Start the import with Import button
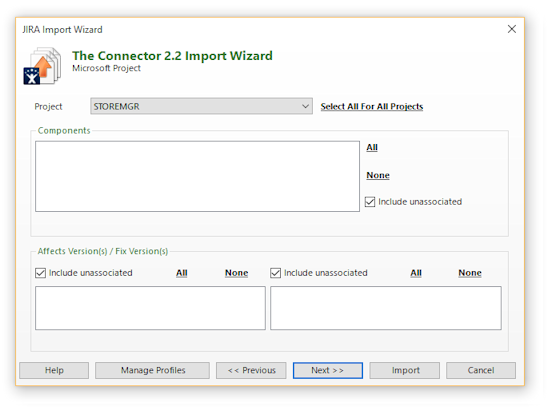This screenshot has height=411, width=552. [x=405, y=370]
